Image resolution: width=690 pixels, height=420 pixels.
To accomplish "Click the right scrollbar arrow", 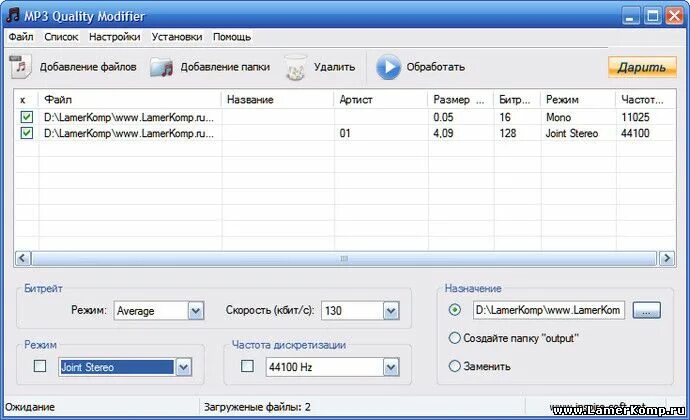I will click(667, 258).
